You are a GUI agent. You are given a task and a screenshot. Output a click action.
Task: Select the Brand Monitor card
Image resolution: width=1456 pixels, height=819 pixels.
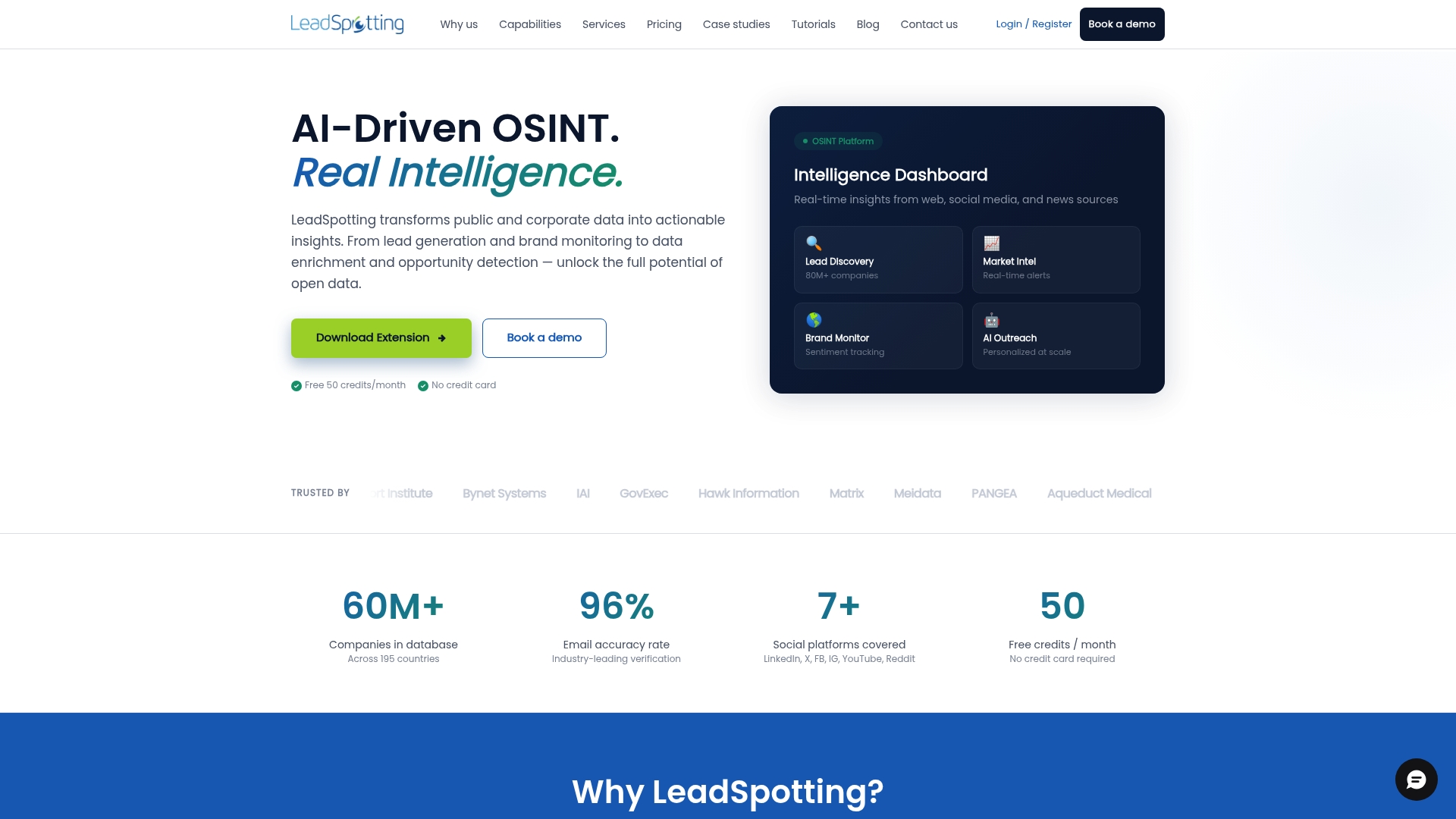pyautogui.click(x=878, y=336)
